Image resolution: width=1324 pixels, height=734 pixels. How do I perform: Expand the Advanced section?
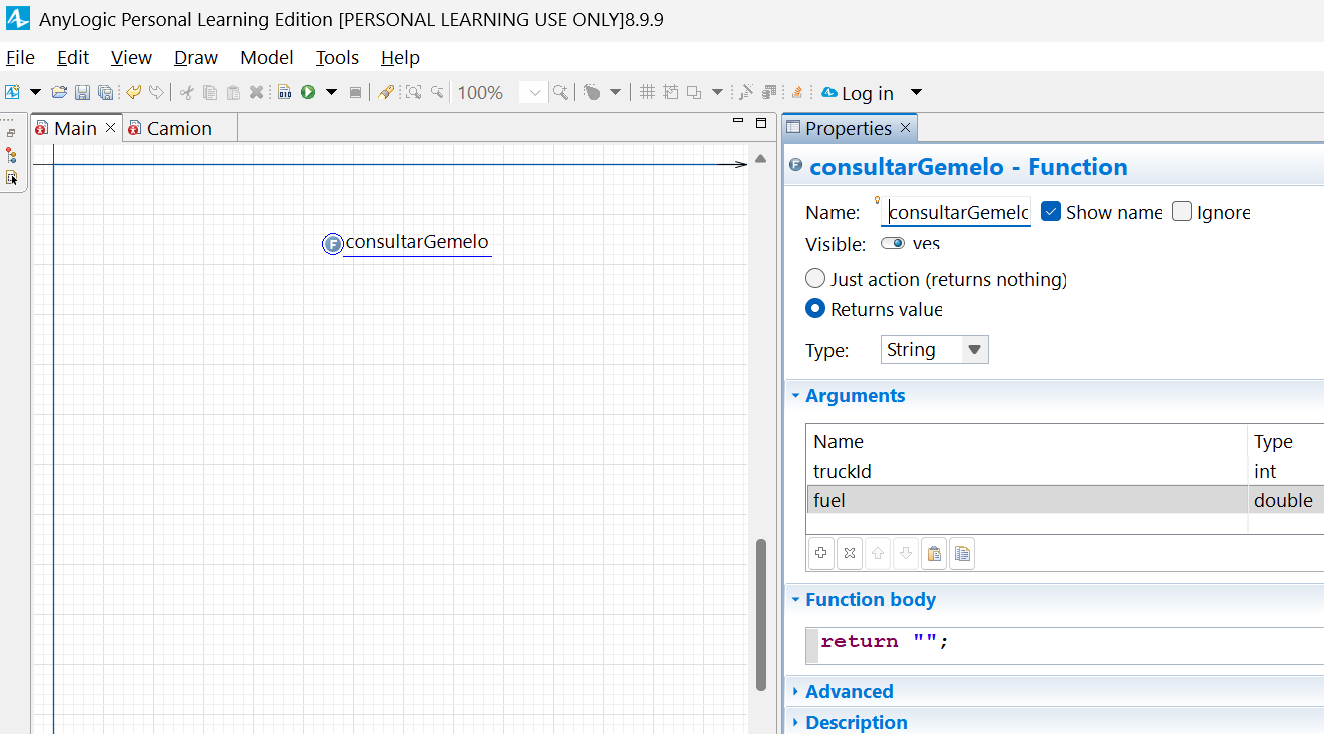coord(796,691)
